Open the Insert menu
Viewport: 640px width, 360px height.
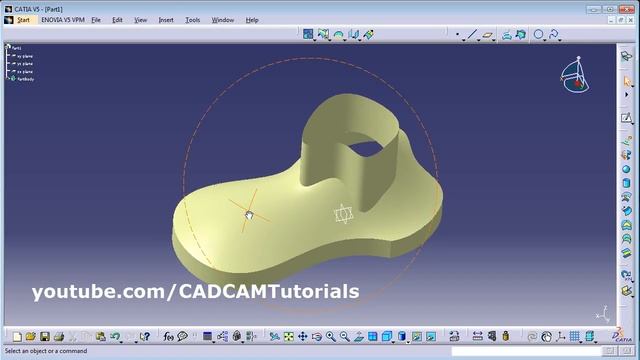(166, 20)
